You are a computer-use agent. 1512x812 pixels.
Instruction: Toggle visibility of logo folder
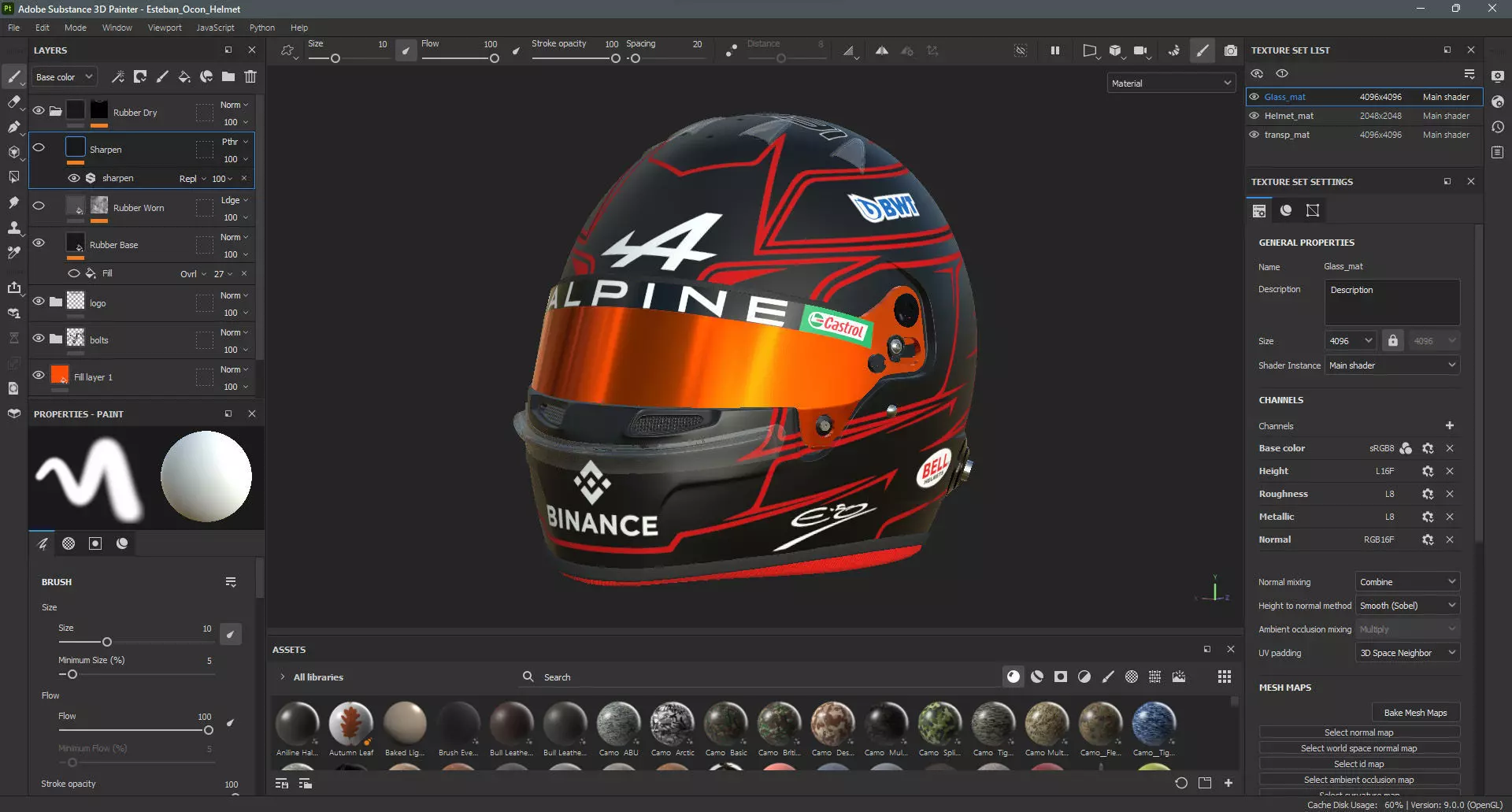click(39, 301)
